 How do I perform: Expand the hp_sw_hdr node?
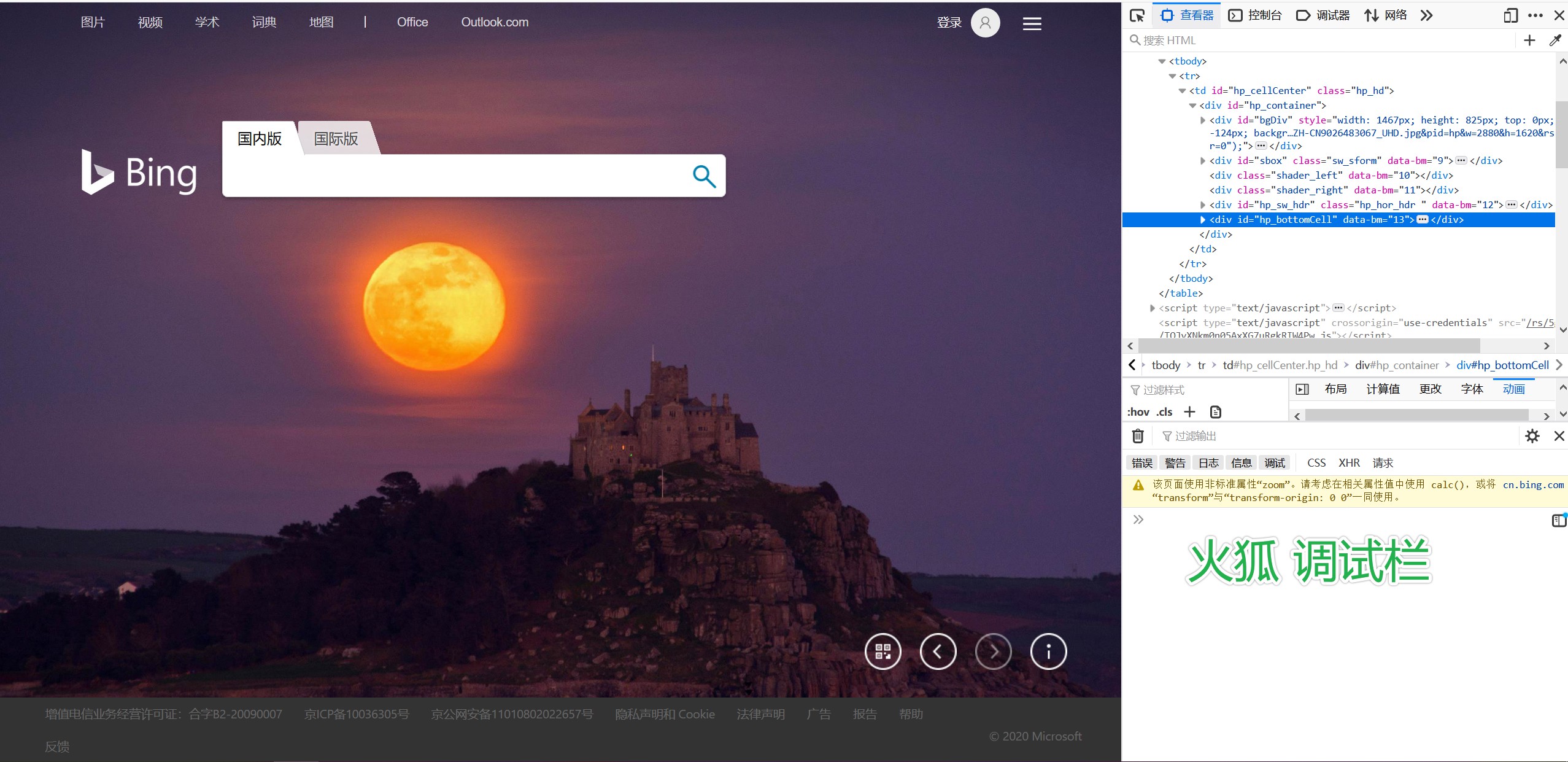point(1203,205)
